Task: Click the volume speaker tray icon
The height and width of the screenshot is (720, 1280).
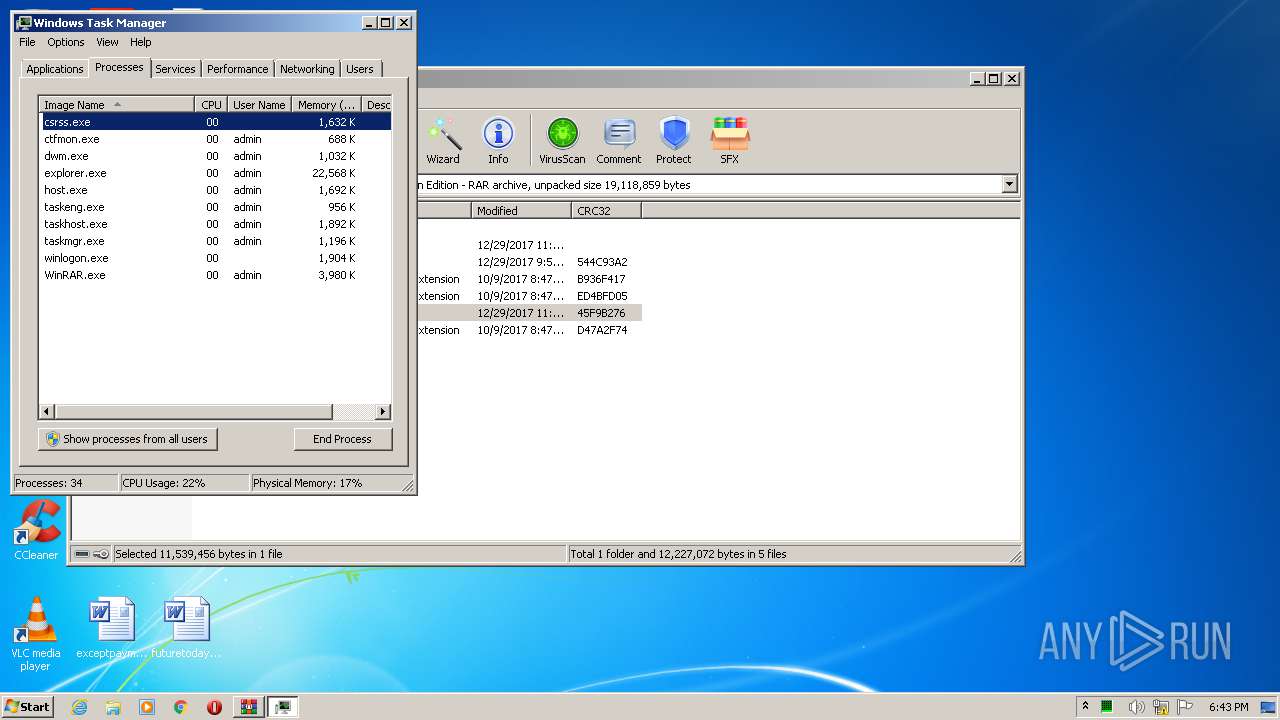Action: (x=1135, y=707)
